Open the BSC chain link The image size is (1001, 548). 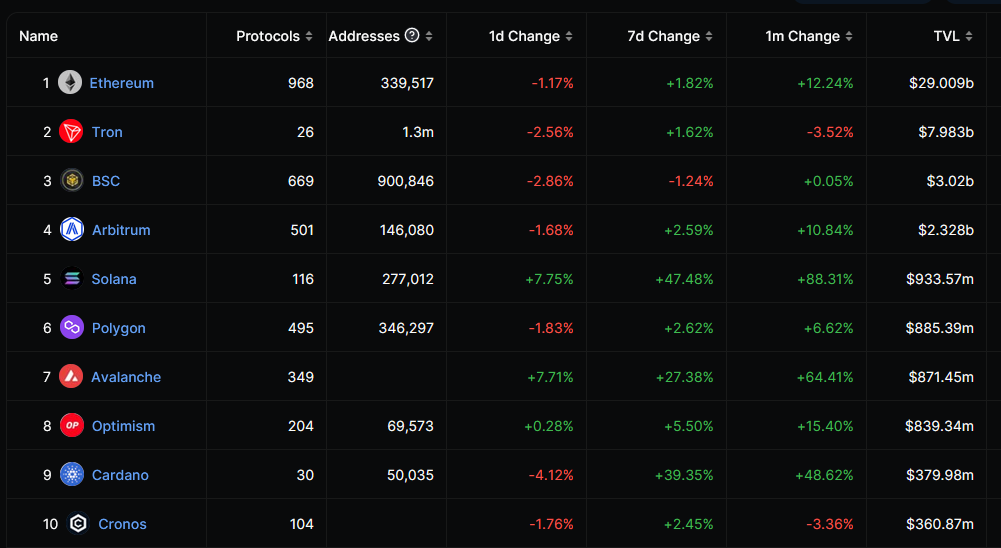[106, 181]
